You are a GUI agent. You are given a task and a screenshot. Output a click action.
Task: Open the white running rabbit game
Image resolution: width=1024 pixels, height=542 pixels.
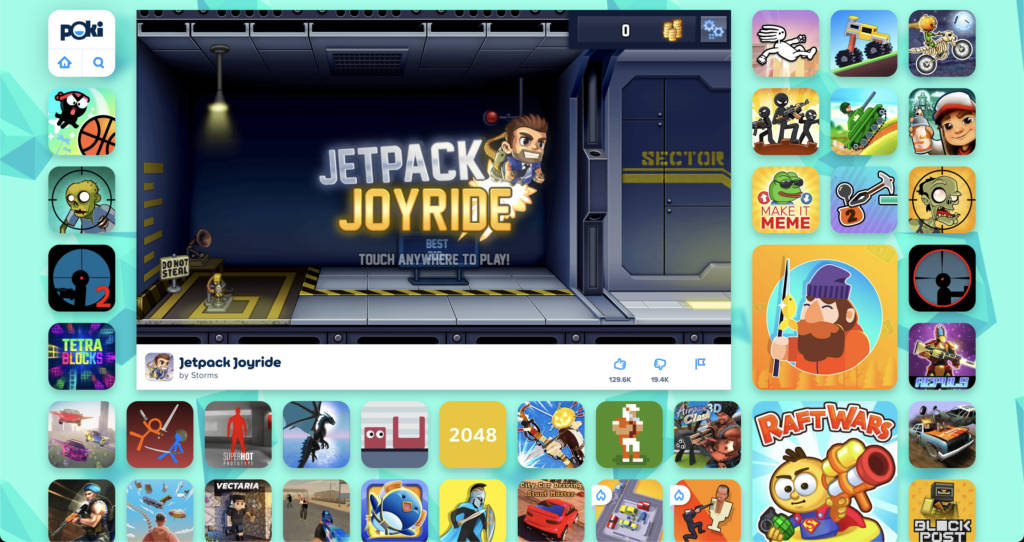(786, 43)
